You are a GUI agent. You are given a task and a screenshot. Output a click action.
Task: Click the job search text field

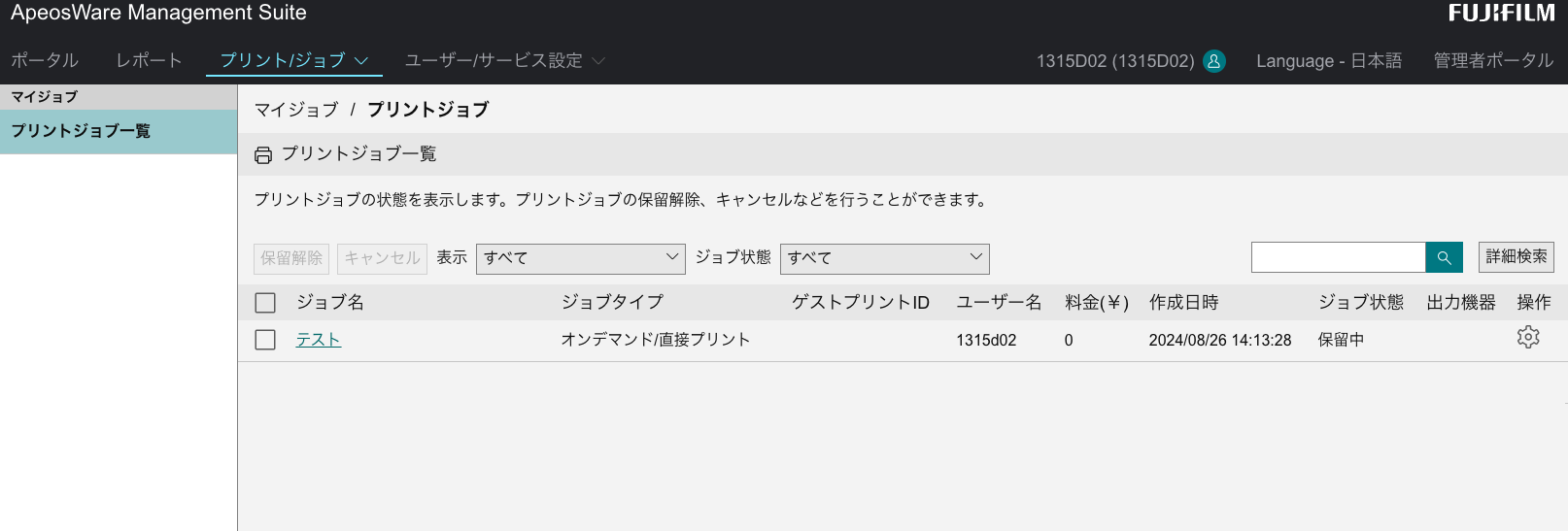pyautogui.click(x=1338, y=257)
